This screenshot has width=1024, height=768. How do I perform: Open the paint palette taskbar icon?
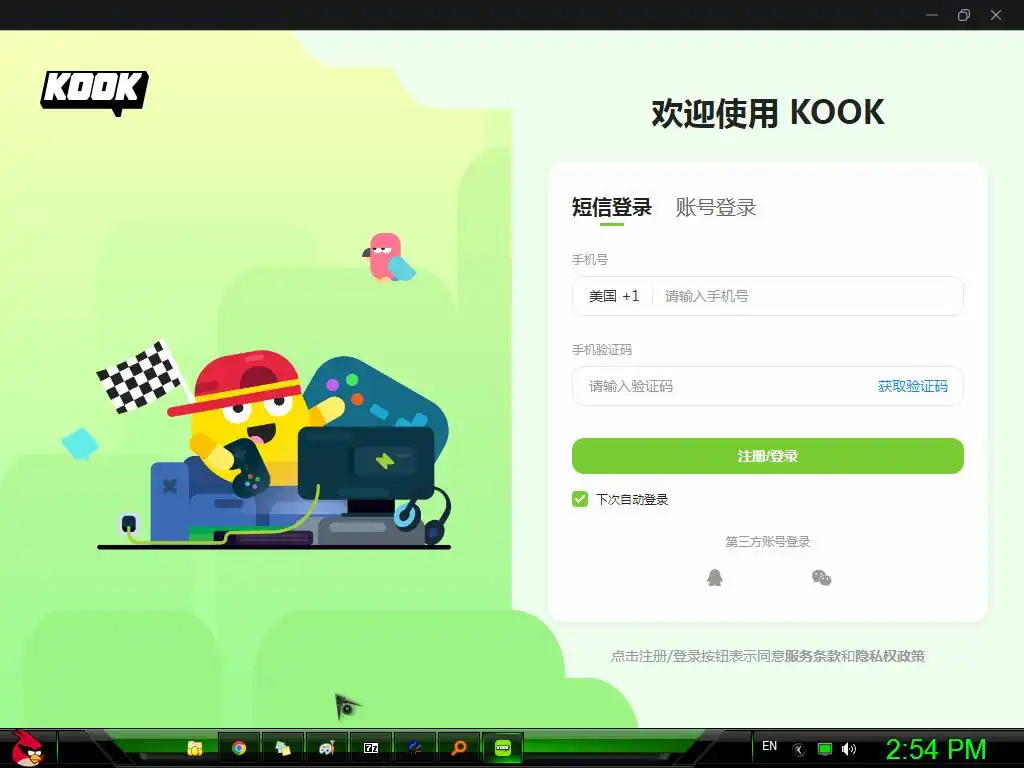(x=327, y=748)
